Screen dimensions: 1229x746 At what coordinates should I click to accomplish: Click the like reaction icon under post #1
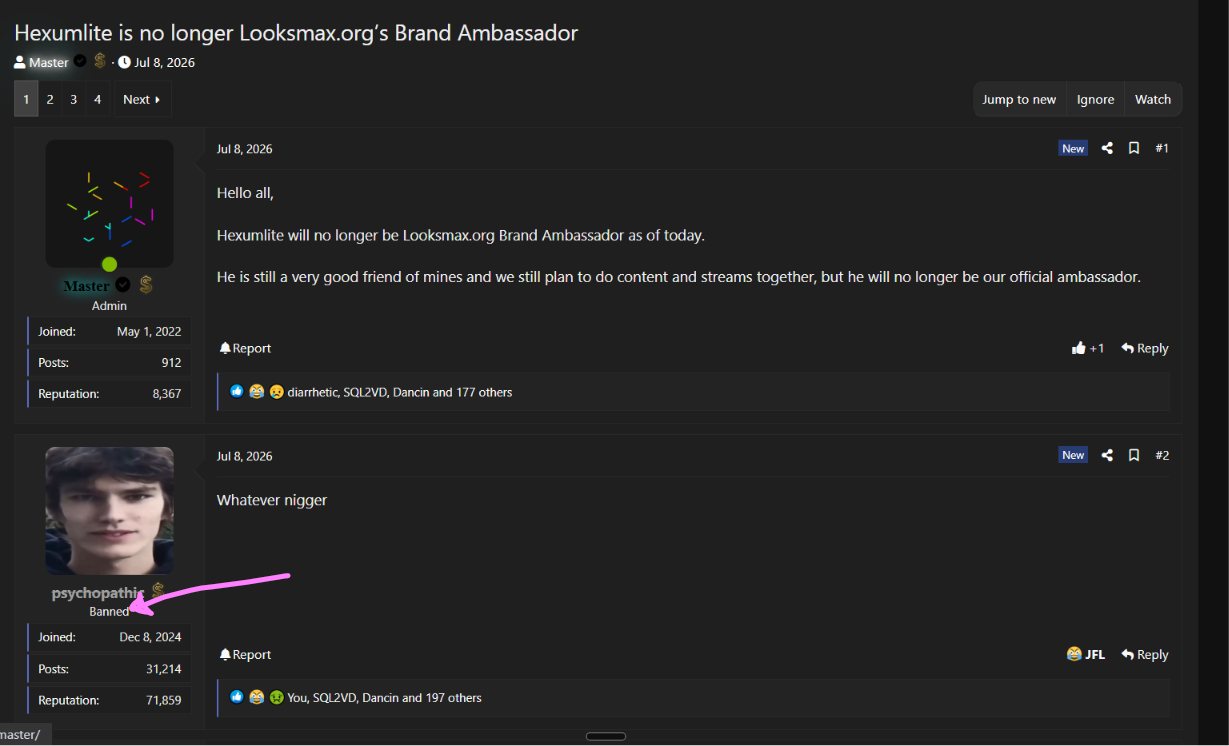point(237,392)
